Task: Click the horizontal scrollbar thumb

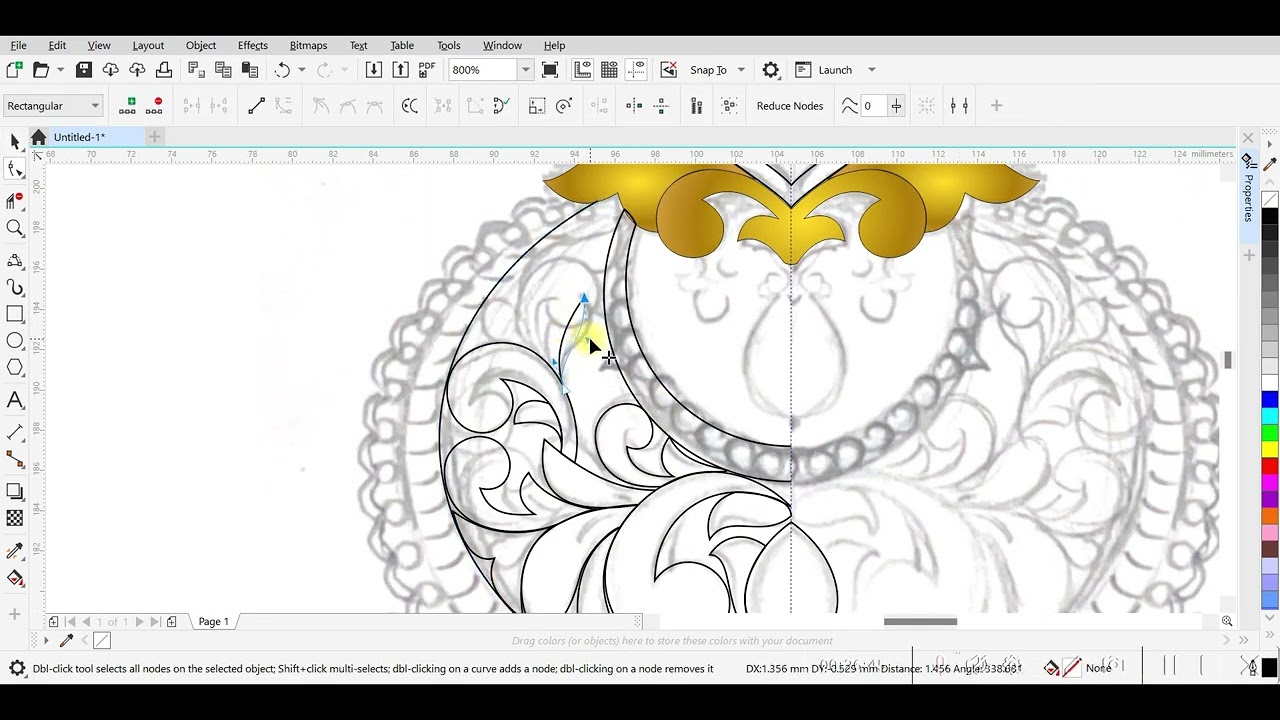Action: tap(920, 622)
